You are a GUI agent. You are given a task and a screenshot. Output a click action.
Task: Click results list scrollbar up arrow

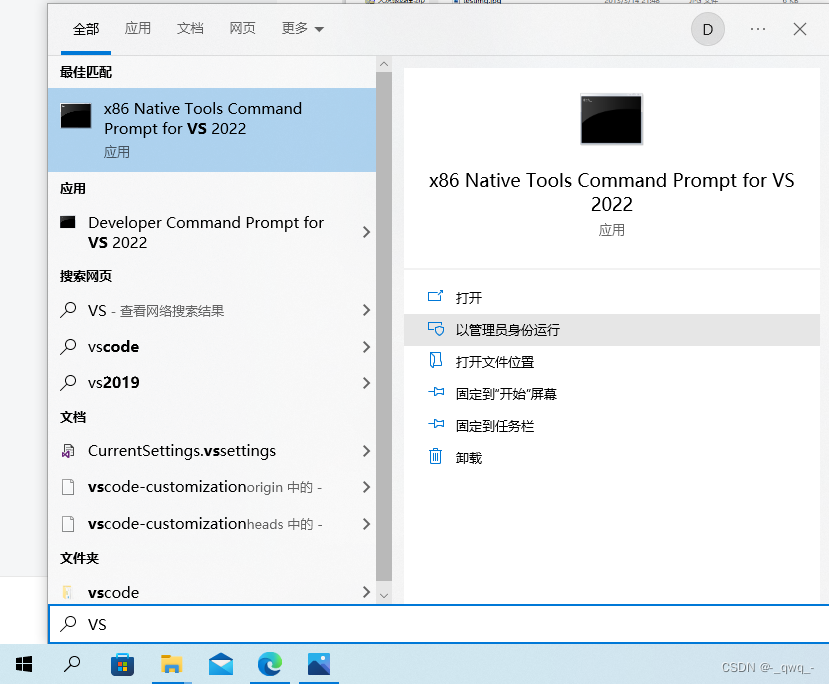pos(384,64)
